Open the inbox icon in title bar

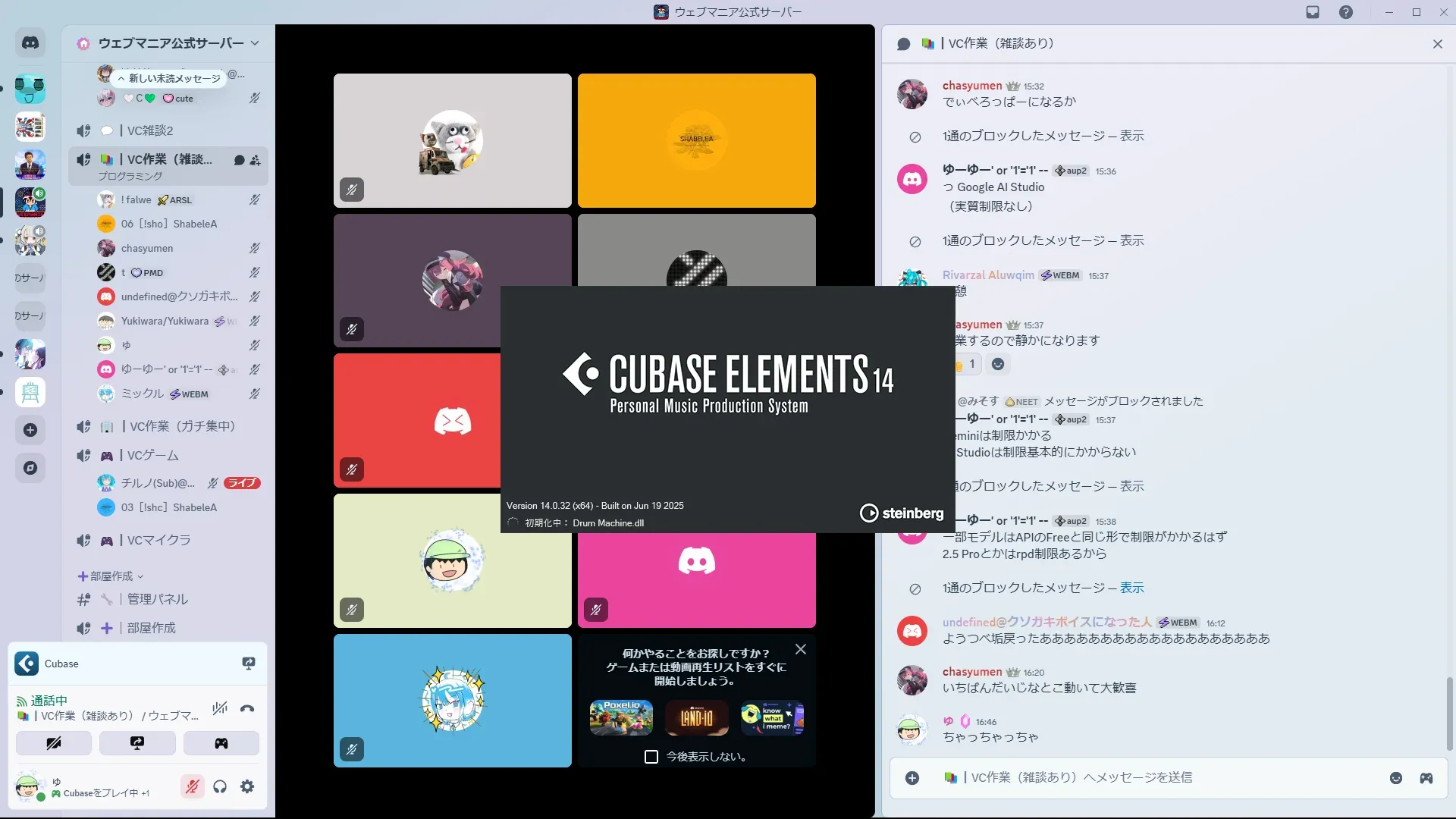click(1313, 12)
